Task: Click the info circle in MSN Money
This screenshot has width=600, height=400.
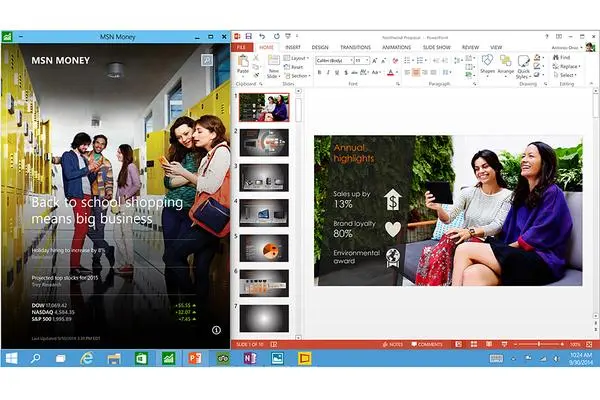Action: coord(216,330)
